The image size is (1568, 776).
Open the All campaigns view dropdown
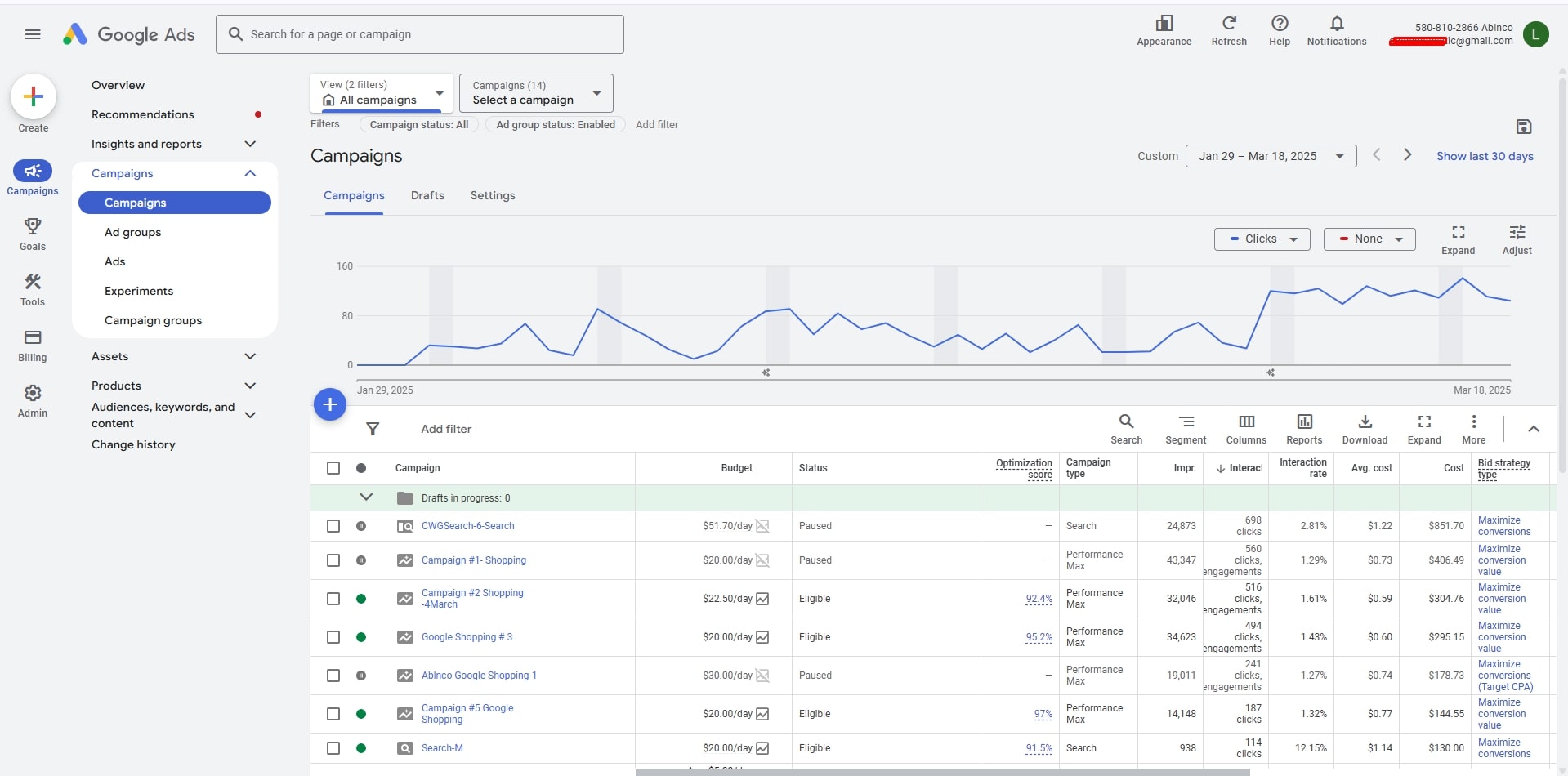point(381,92)
